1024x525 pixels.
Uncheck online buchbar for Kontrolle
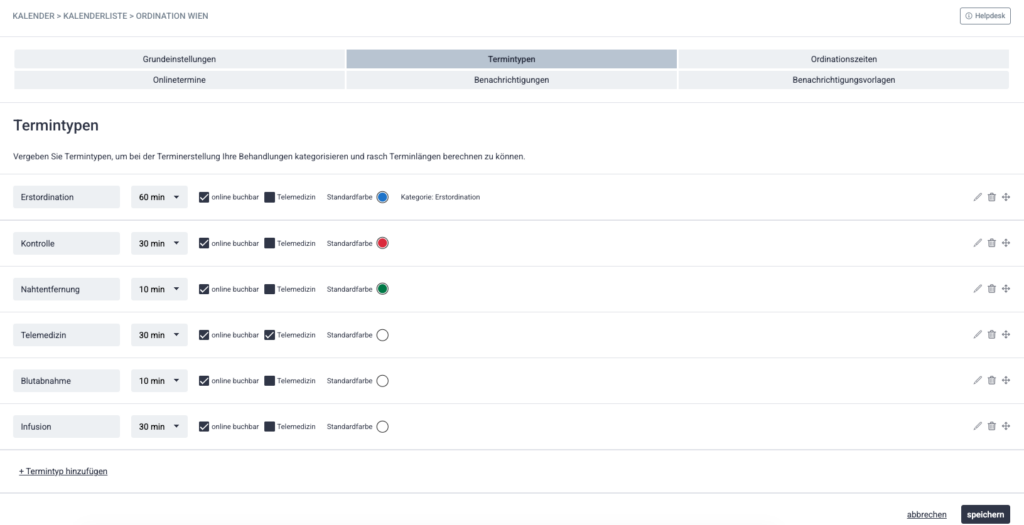[x=204, y=243]
